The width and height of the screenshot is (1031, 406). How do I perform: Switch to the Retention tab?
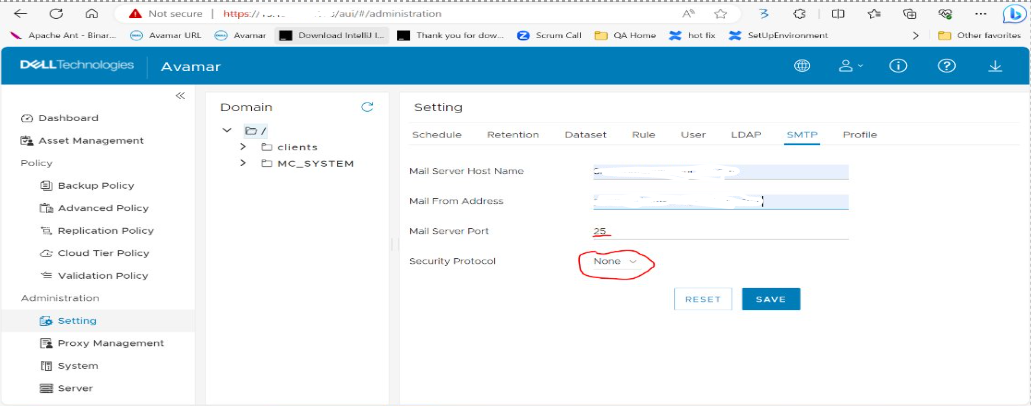(513, 134)
